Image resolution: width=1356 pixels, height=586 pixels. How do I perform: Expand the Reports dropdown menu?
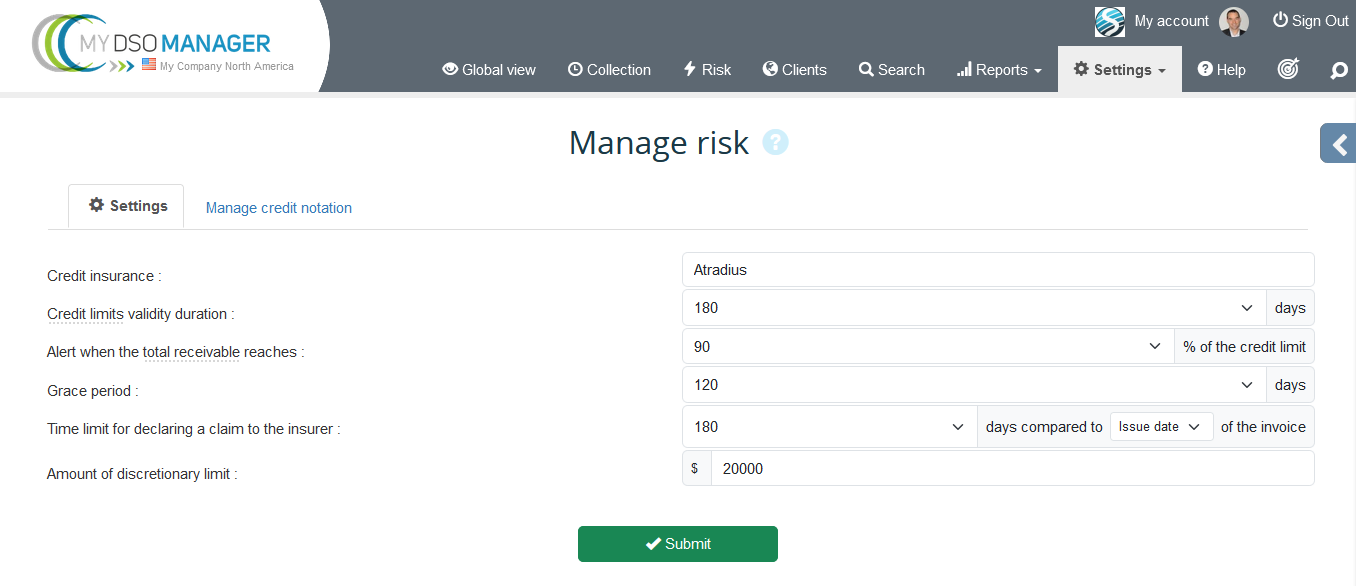pos(999,70)
